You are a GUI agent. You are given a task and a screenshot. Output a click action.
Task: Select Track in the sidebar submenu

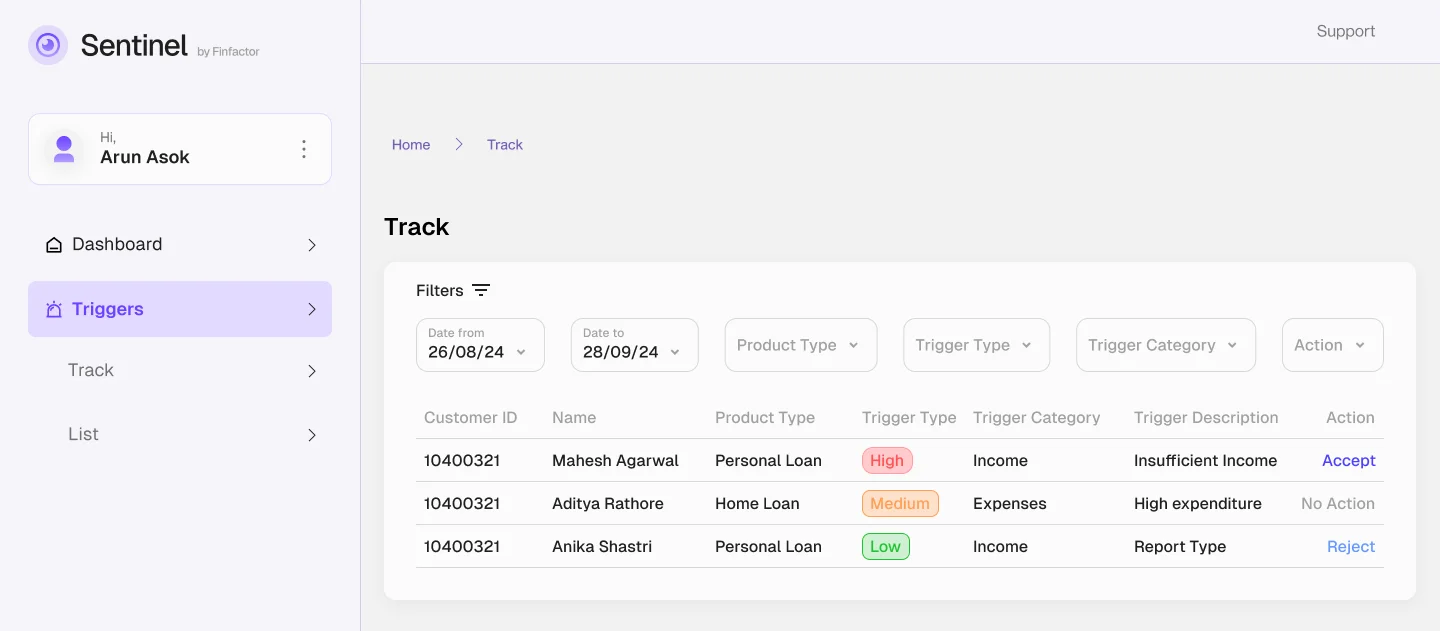click(91, 370)
